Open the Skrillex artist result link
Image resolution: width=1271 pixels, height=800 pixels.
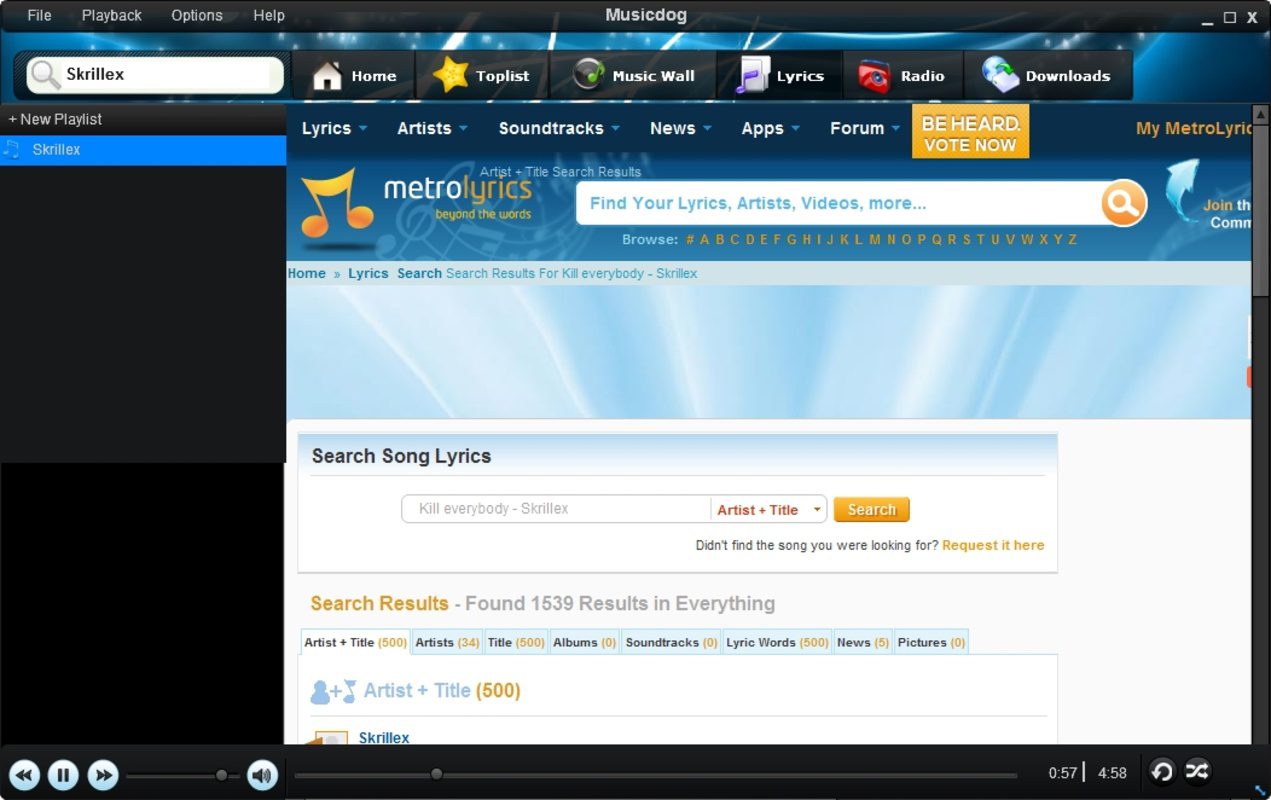click(x=384, y=737)
